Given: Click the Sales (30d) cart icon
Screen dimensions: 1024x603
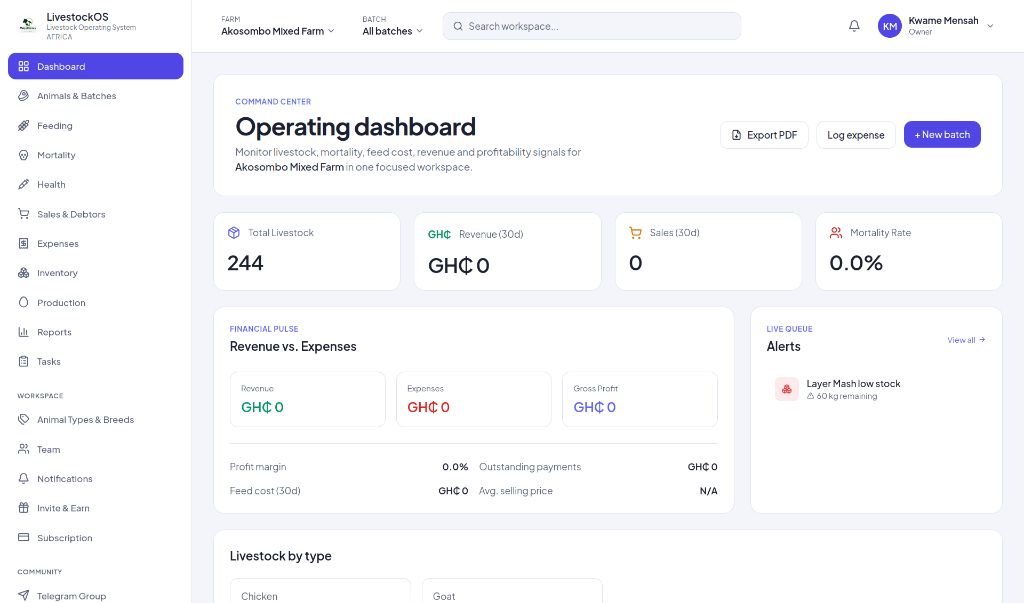Looking at the screenshot, I should (635, 233).
